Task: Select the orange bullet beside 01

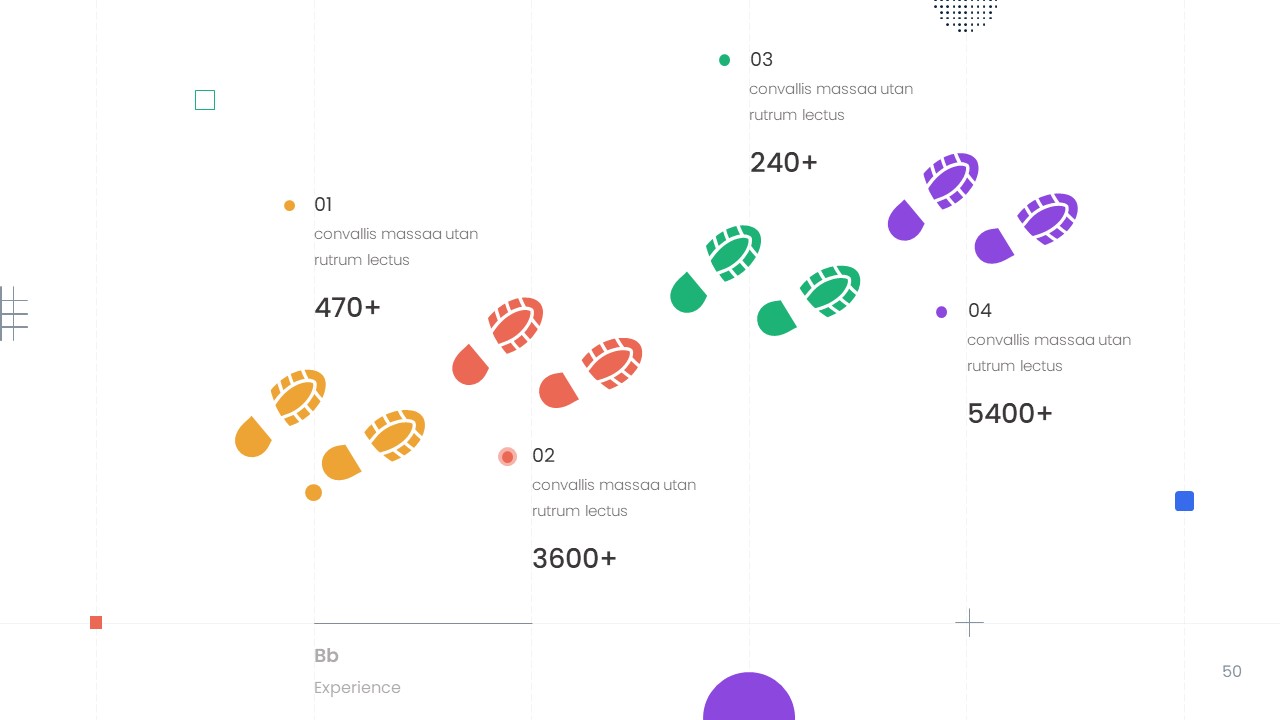Action: [290, 206]
